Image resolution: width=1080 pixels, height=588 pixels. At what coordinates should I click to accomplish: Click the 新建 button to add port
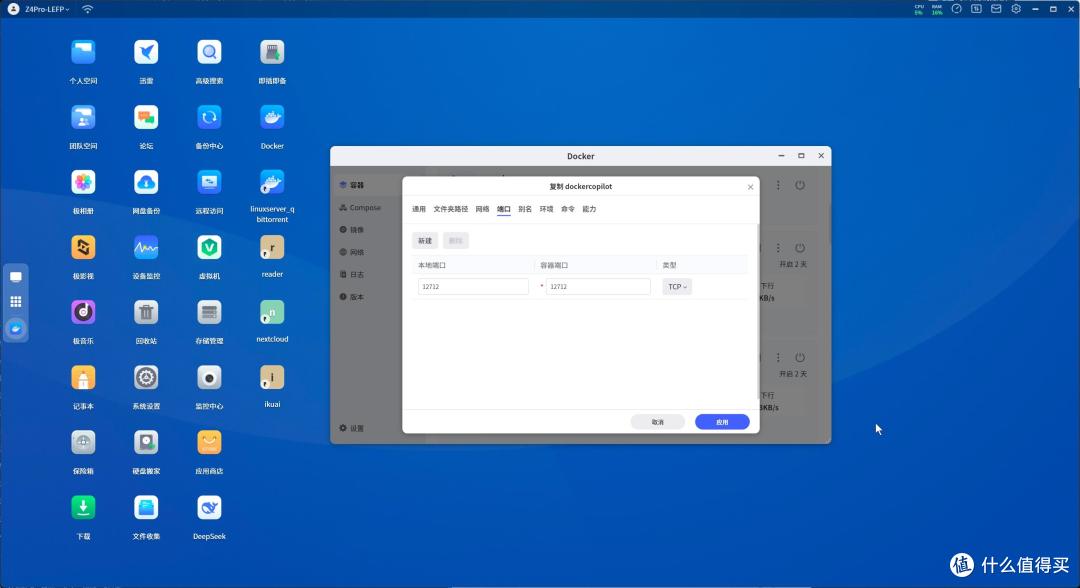click(425, 240)
